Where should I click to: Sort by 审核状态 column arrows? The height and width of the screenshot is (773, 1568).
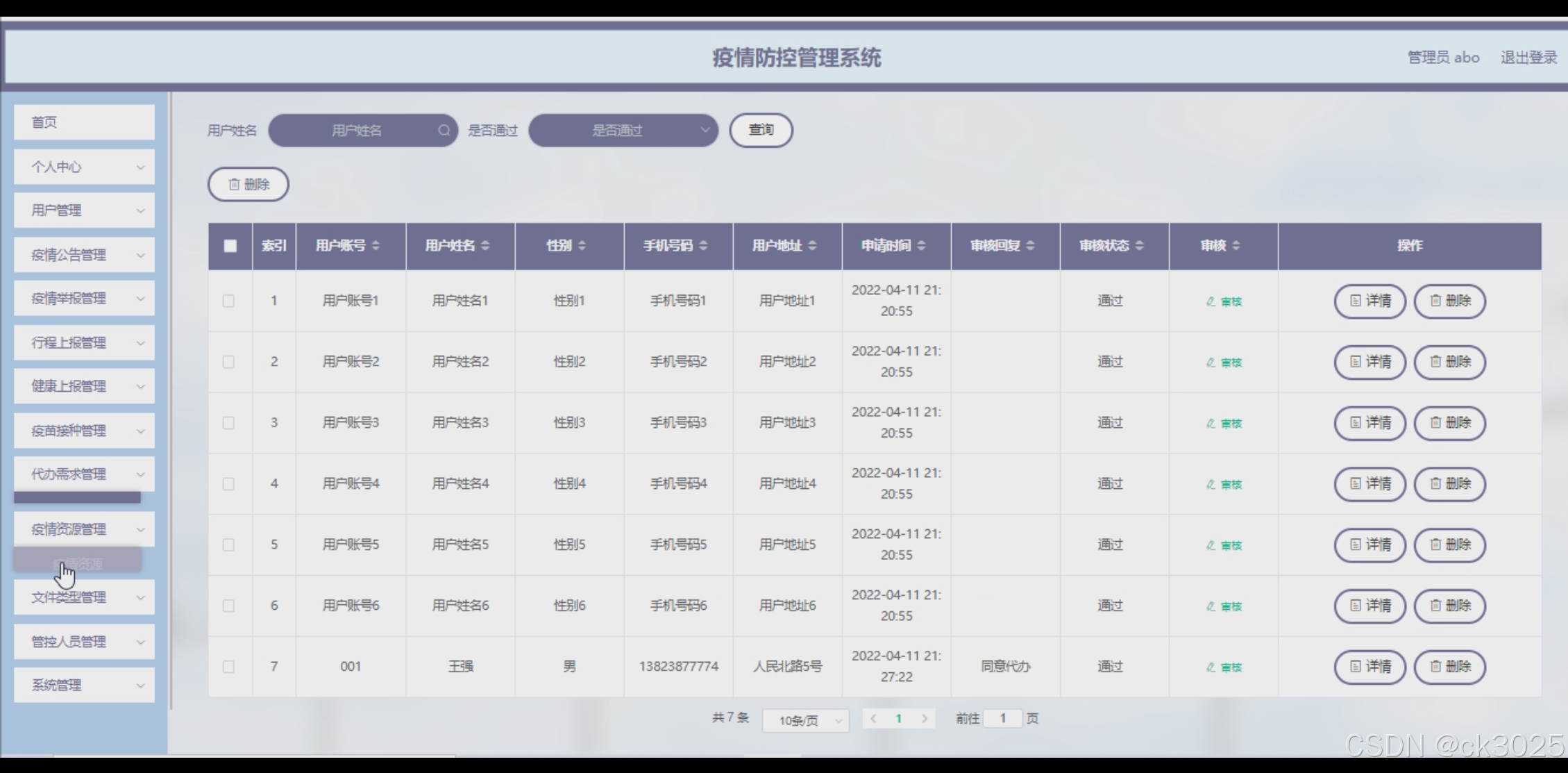click(1139, 246)
